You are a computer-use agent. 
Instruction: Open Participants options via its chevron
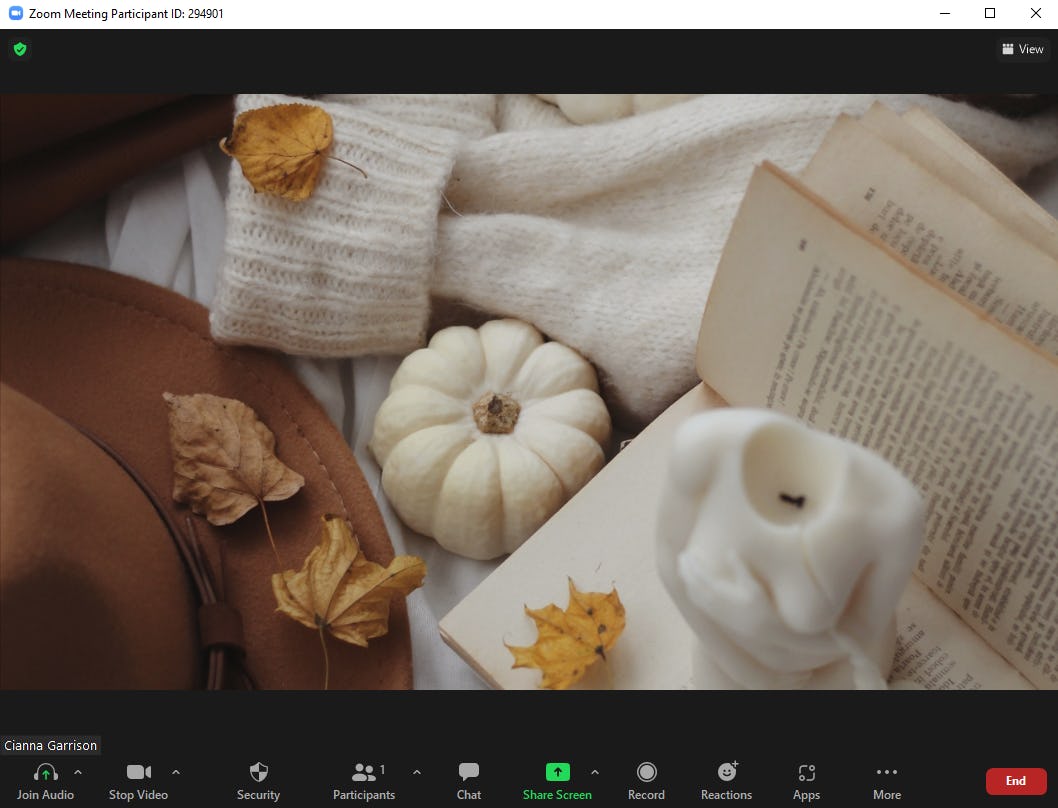click(417, 772)
